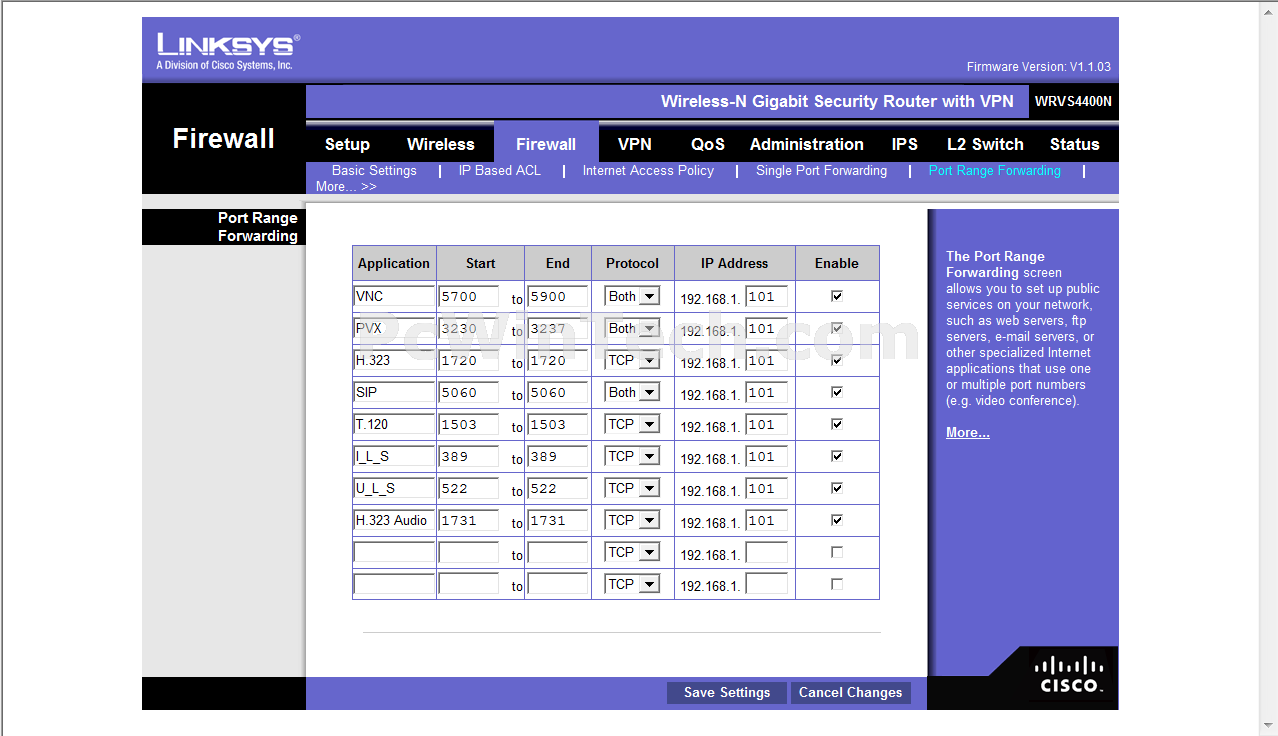The width and height of the screenshot is (1278, 736).
Task: Click the empty IP field in last row
Action: 766,584
